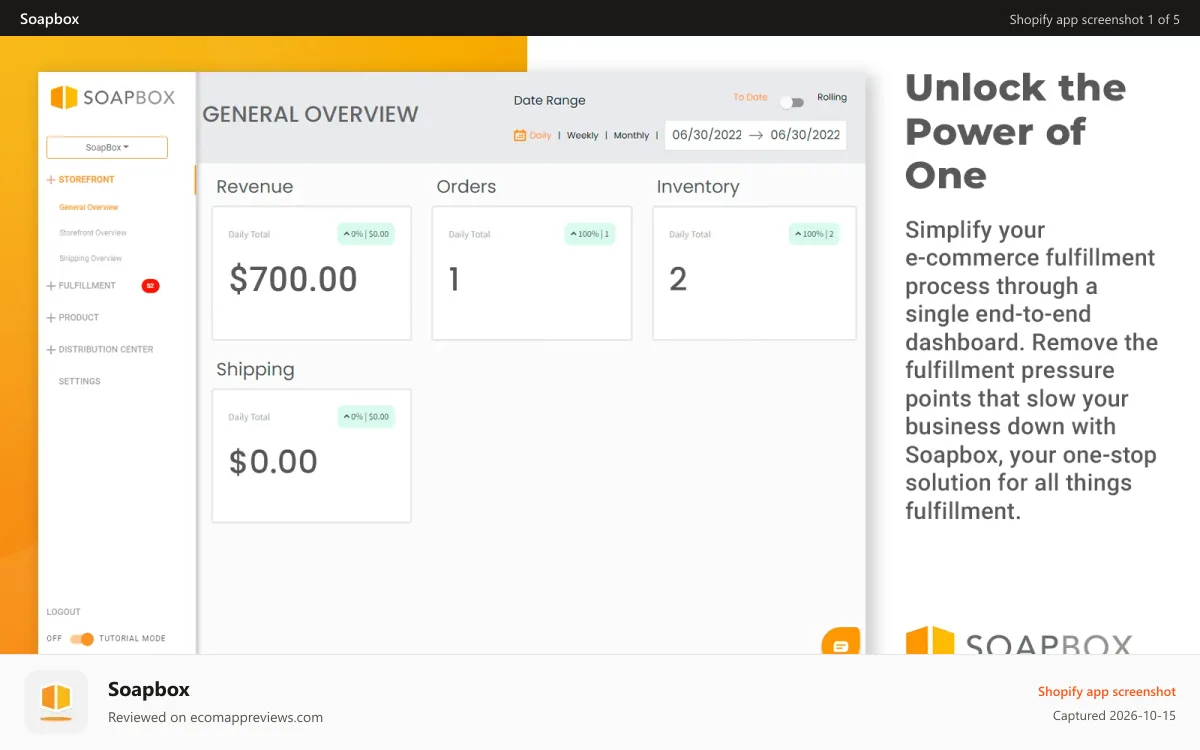The image size is (1200, 750).
Task: Toggle Tutorial Mode switch
Action: [x=82, y=639]
